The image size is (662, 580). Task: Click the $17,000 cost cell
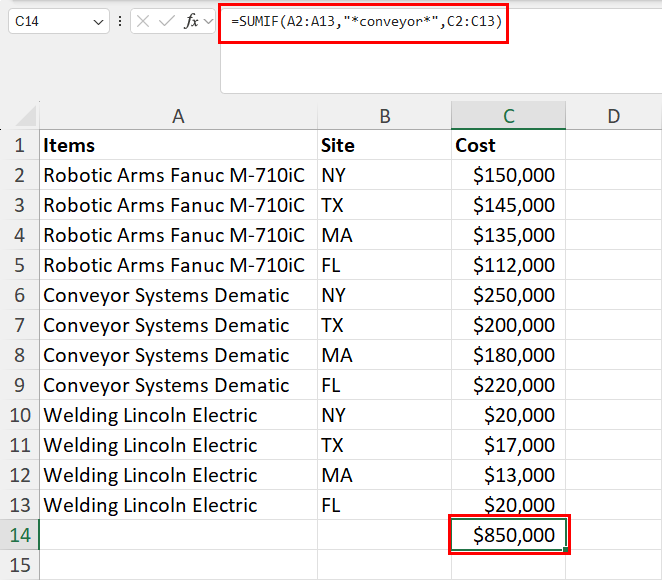pos(508,444)
